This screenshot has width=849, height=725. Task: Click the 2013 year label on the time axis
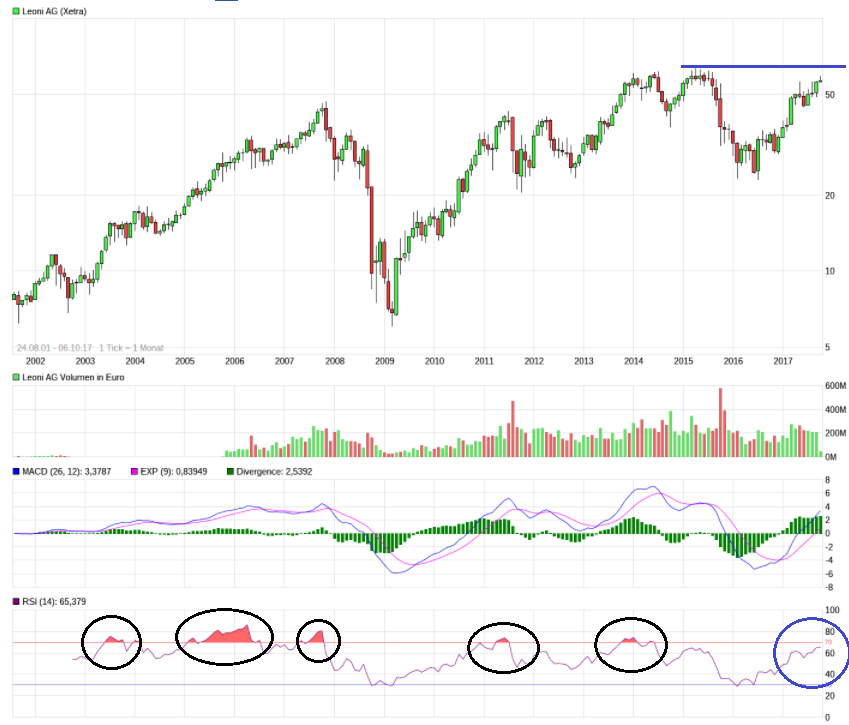pos(584,361)
